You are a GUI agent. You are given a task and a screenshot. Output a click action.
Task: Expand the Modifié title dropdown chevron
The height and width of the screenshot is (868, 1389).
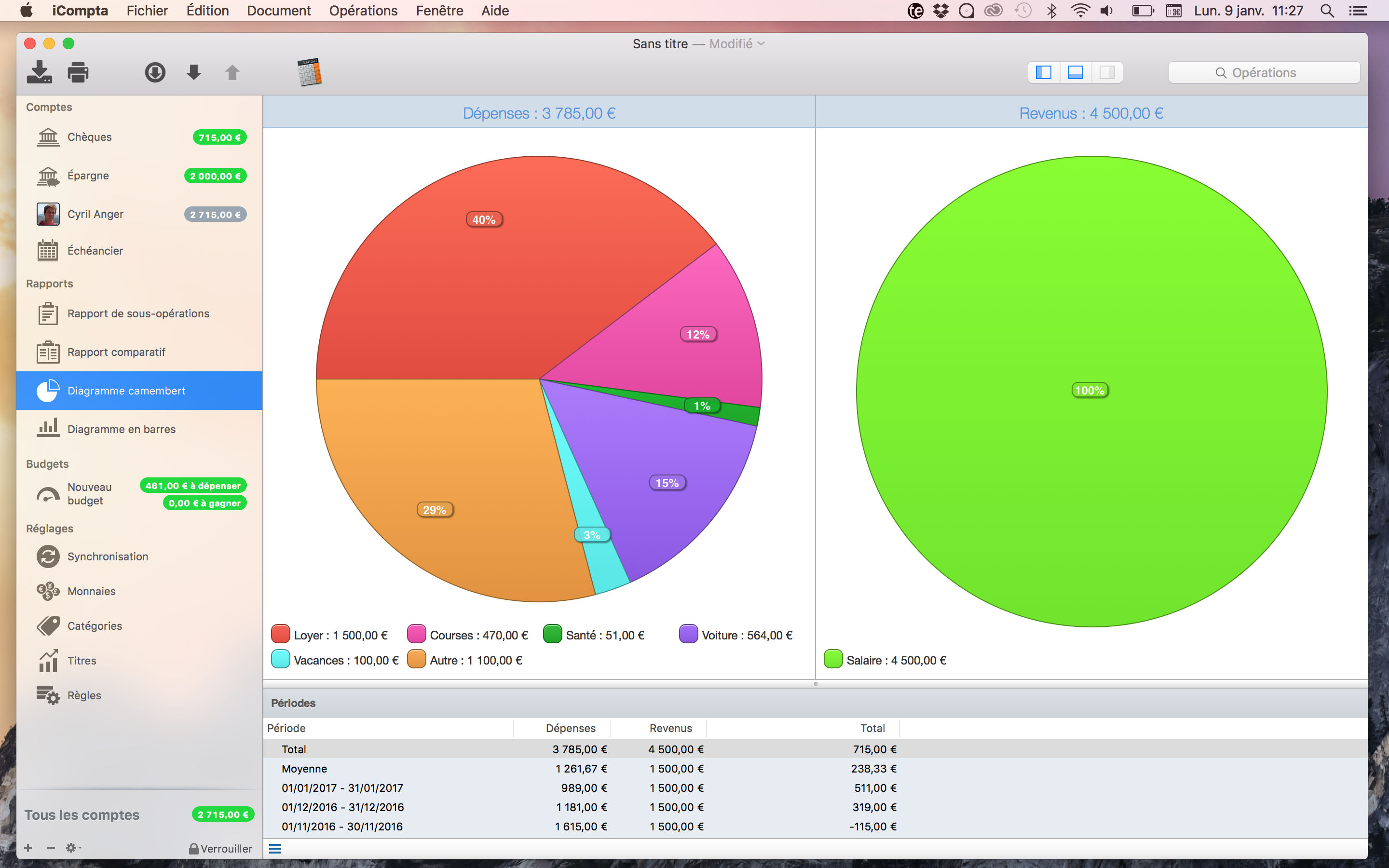[x=761, y=43]
